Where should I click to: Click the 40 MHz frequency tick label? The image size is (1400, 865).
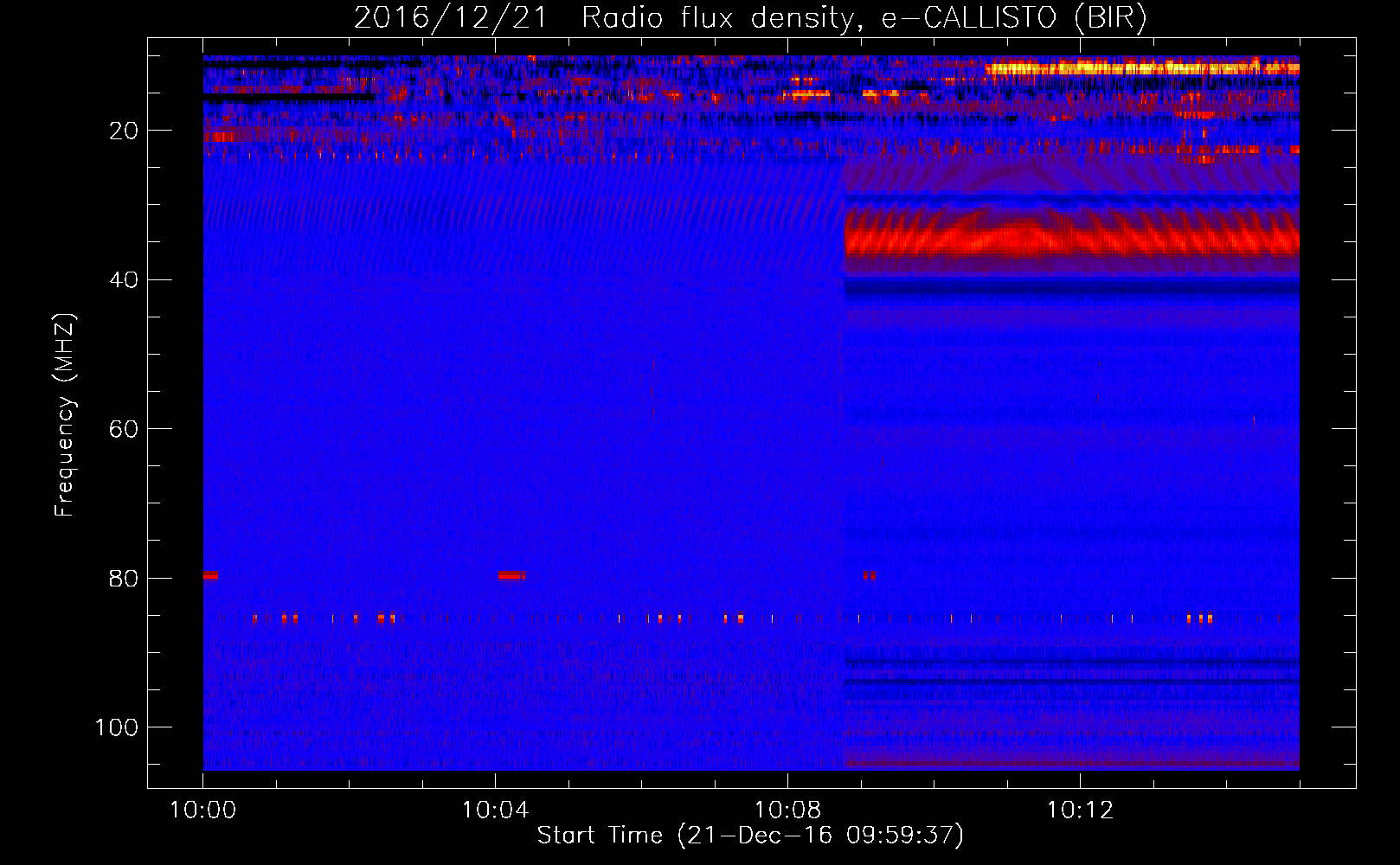point(124,280)
